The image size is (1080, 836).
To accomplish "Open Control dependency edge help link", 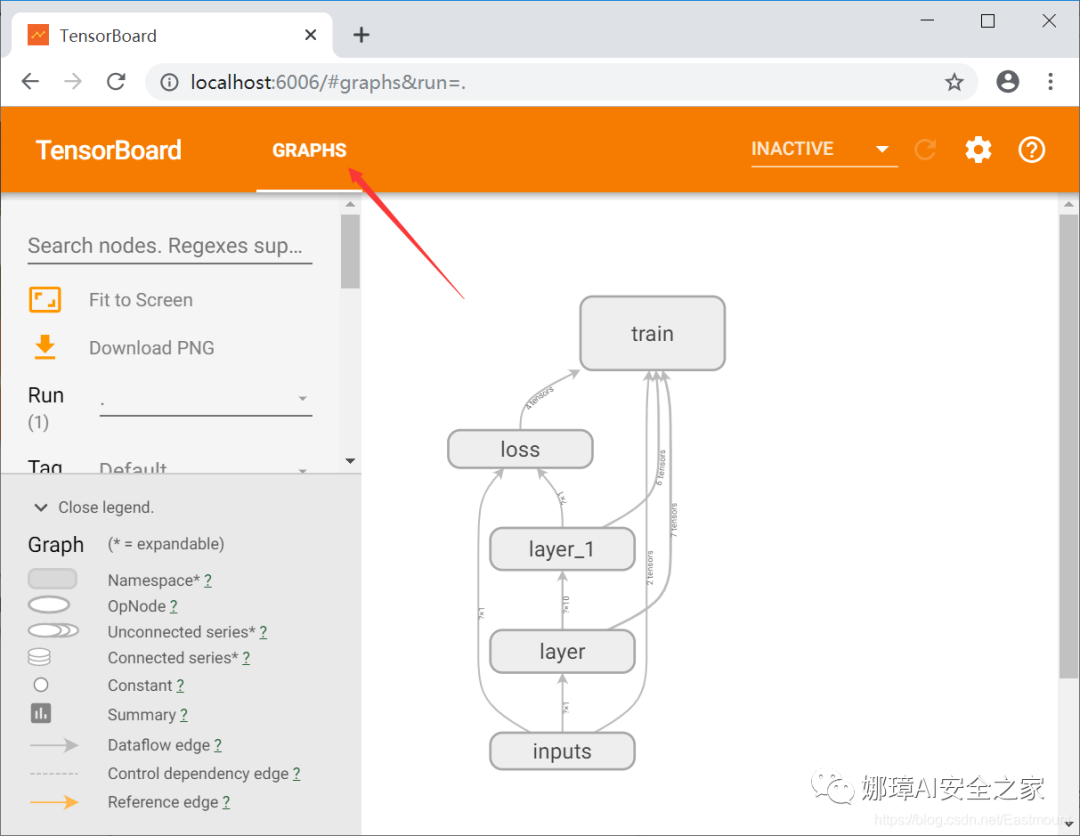I will coord(296,773).
